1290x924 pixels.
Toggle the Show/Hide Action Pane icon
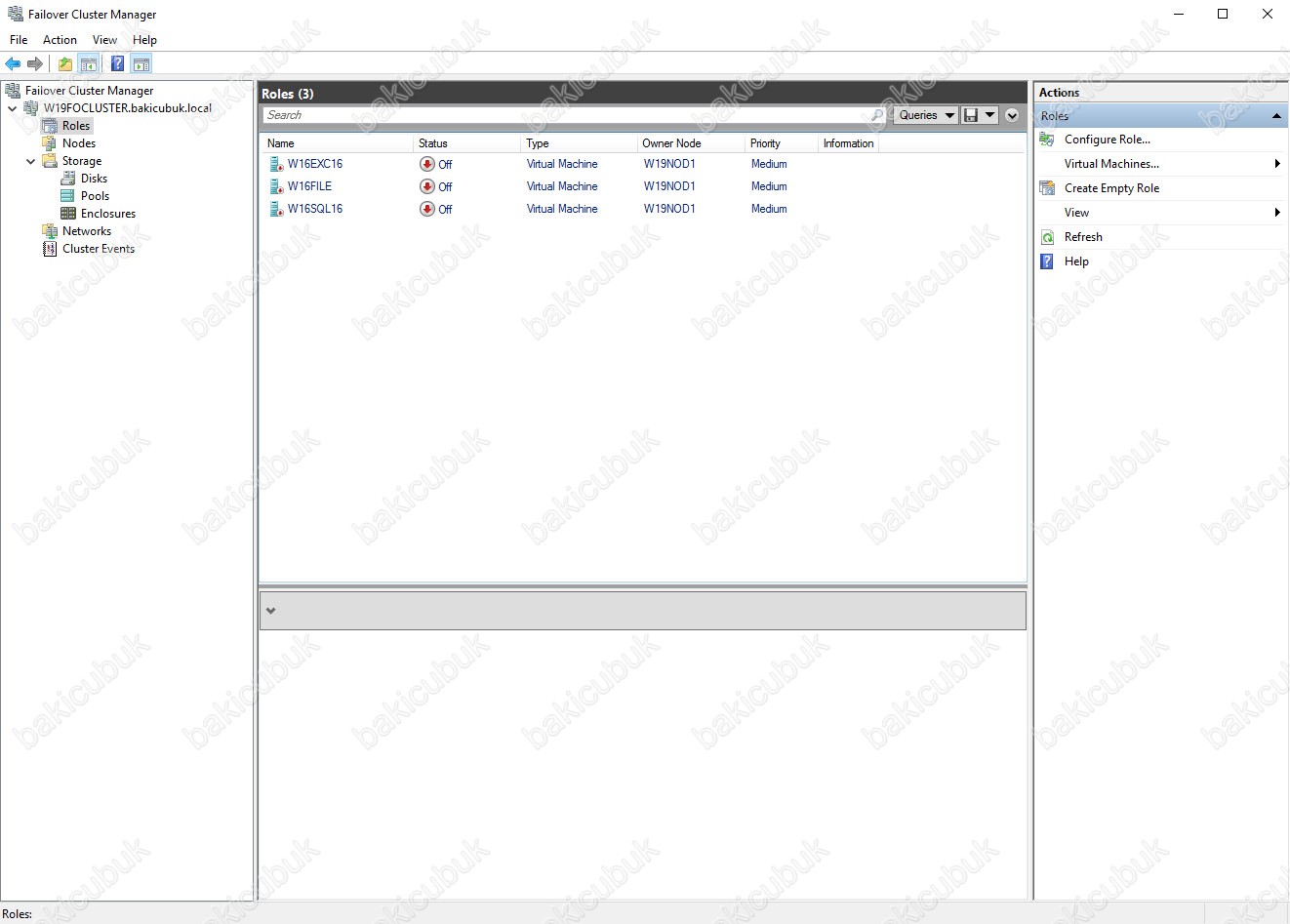141,63
